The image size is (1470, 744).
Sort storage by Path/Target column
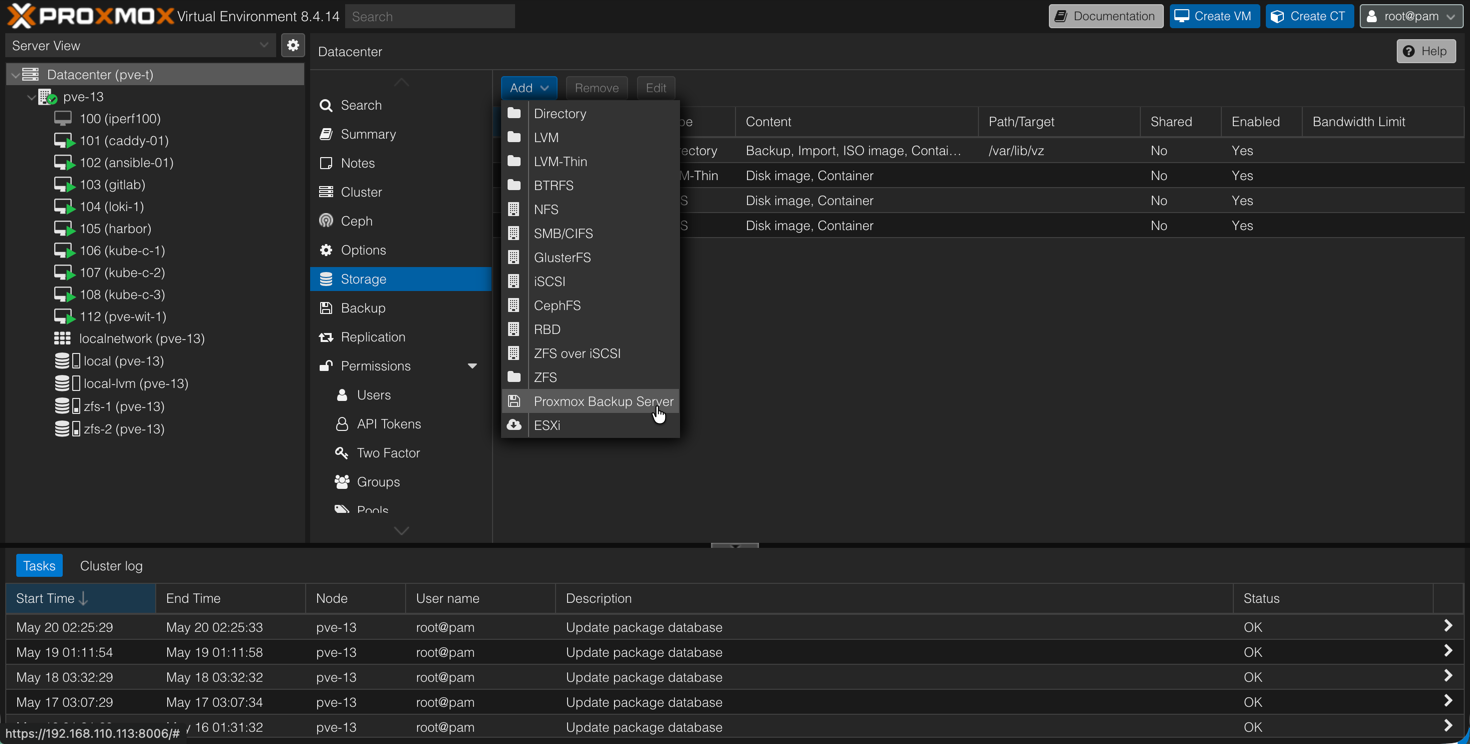(x=1059, y=122)
